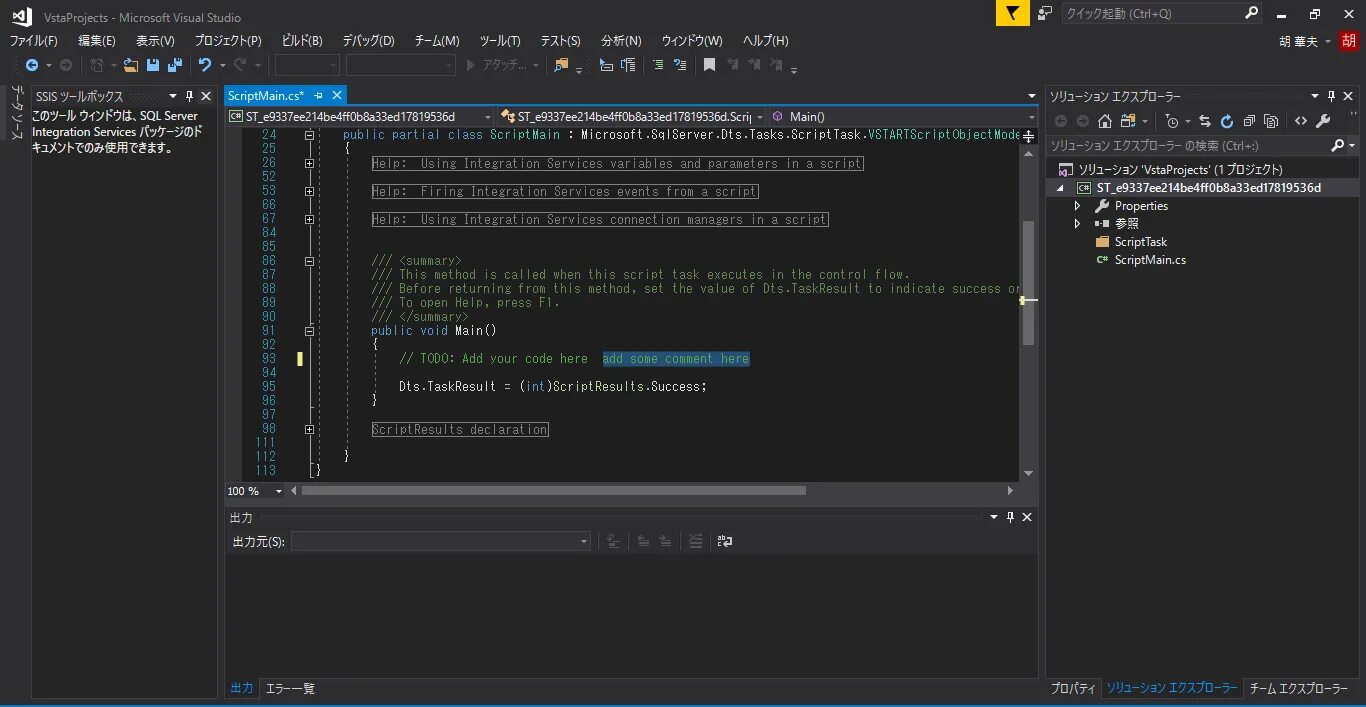Open Properties via the wrench toolbar icon
This screenshot has width=1366, height=707.
tap(1323, 121)
